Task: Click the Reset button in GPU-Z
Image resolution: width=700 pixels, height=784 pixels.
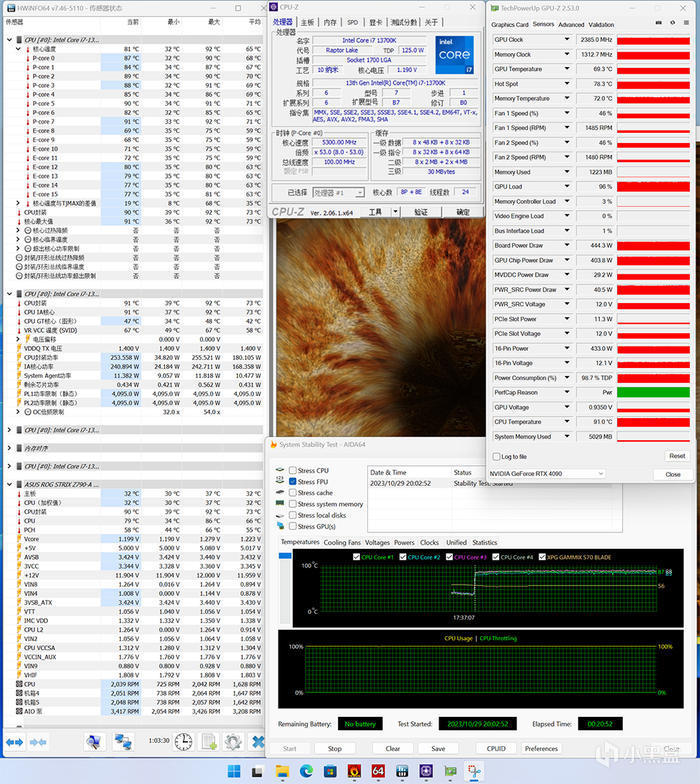Action: [677, 456]
